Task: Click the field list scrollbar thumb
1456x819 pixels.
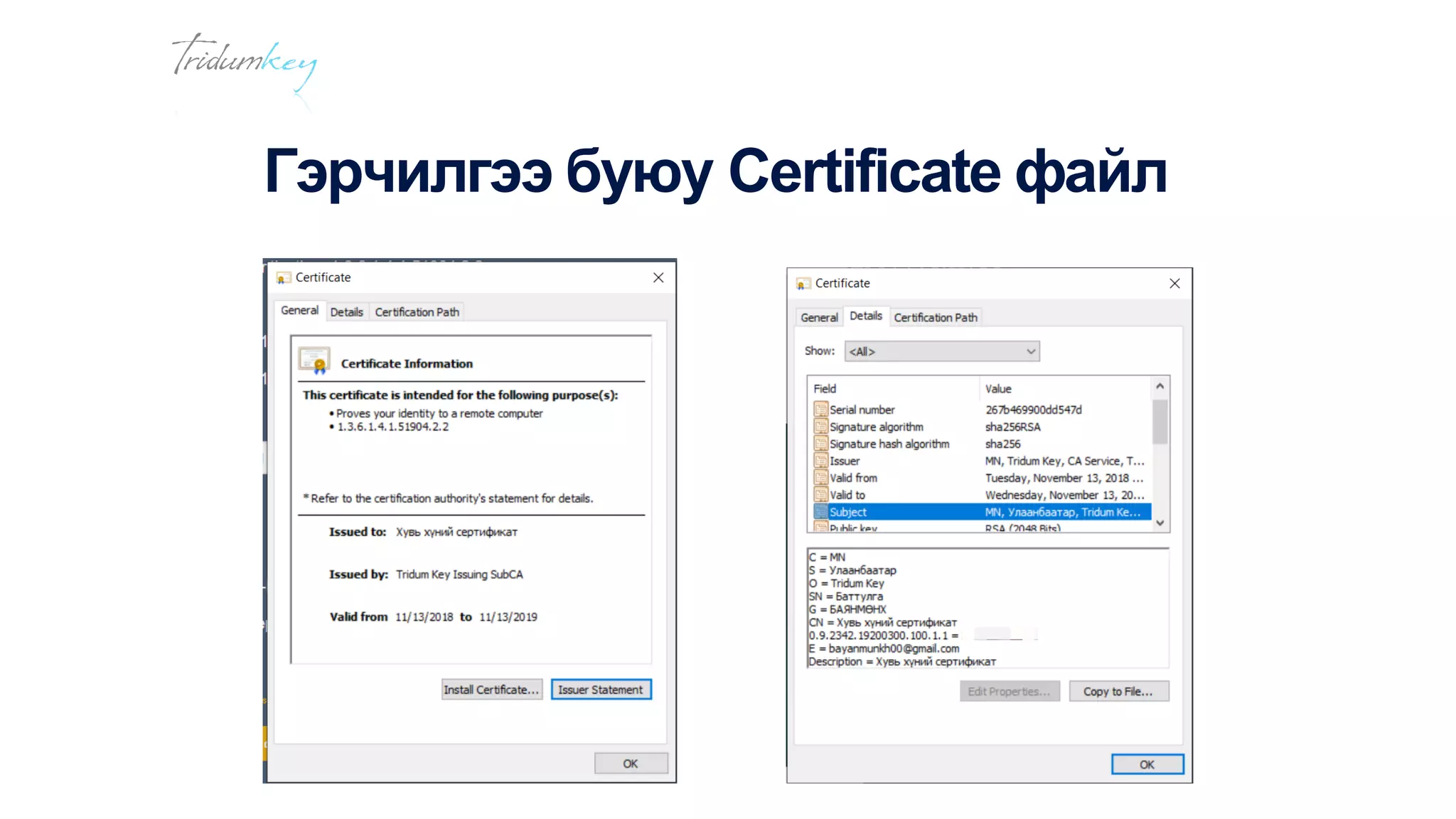Action: point(1160,422)
